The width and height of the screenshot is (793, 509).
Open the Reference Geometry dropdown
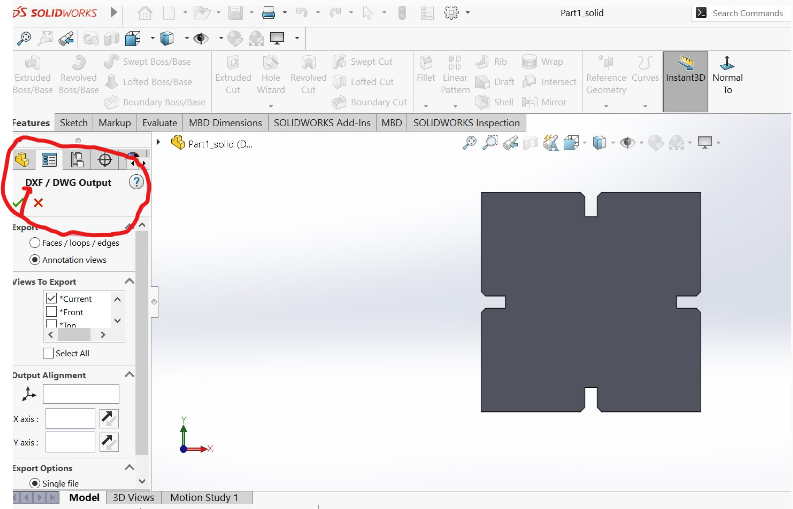coord(606,106)
